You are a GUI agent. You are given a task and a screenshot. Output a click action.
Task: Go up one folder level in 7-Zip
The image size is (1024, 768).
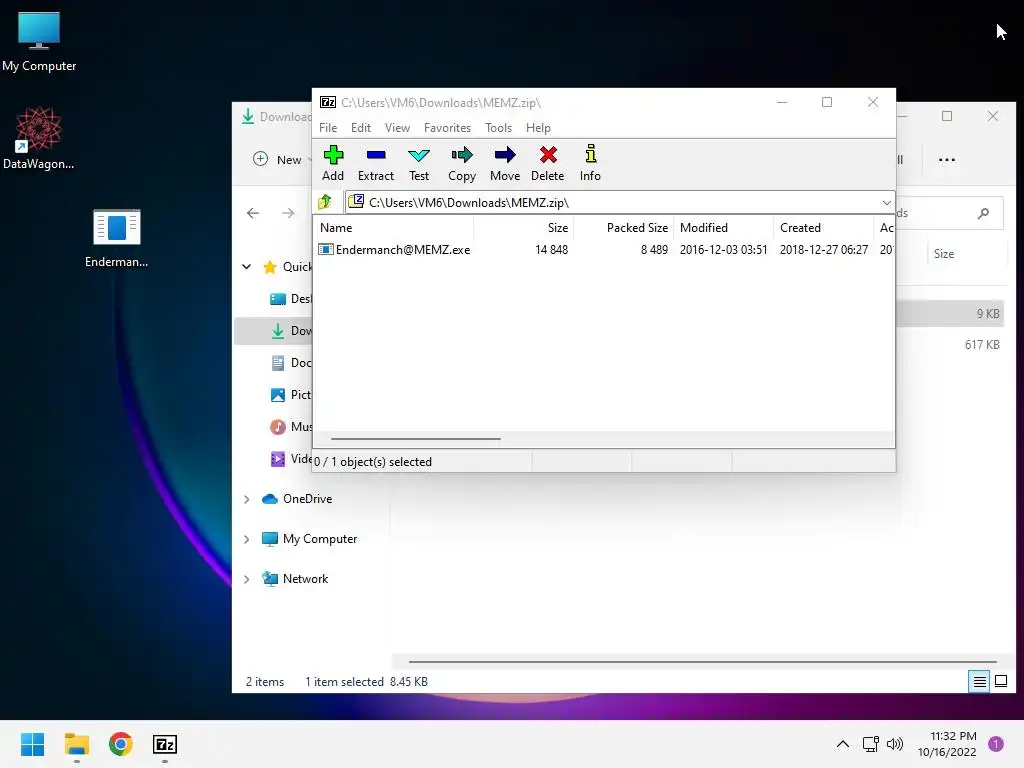pos(325,202)
